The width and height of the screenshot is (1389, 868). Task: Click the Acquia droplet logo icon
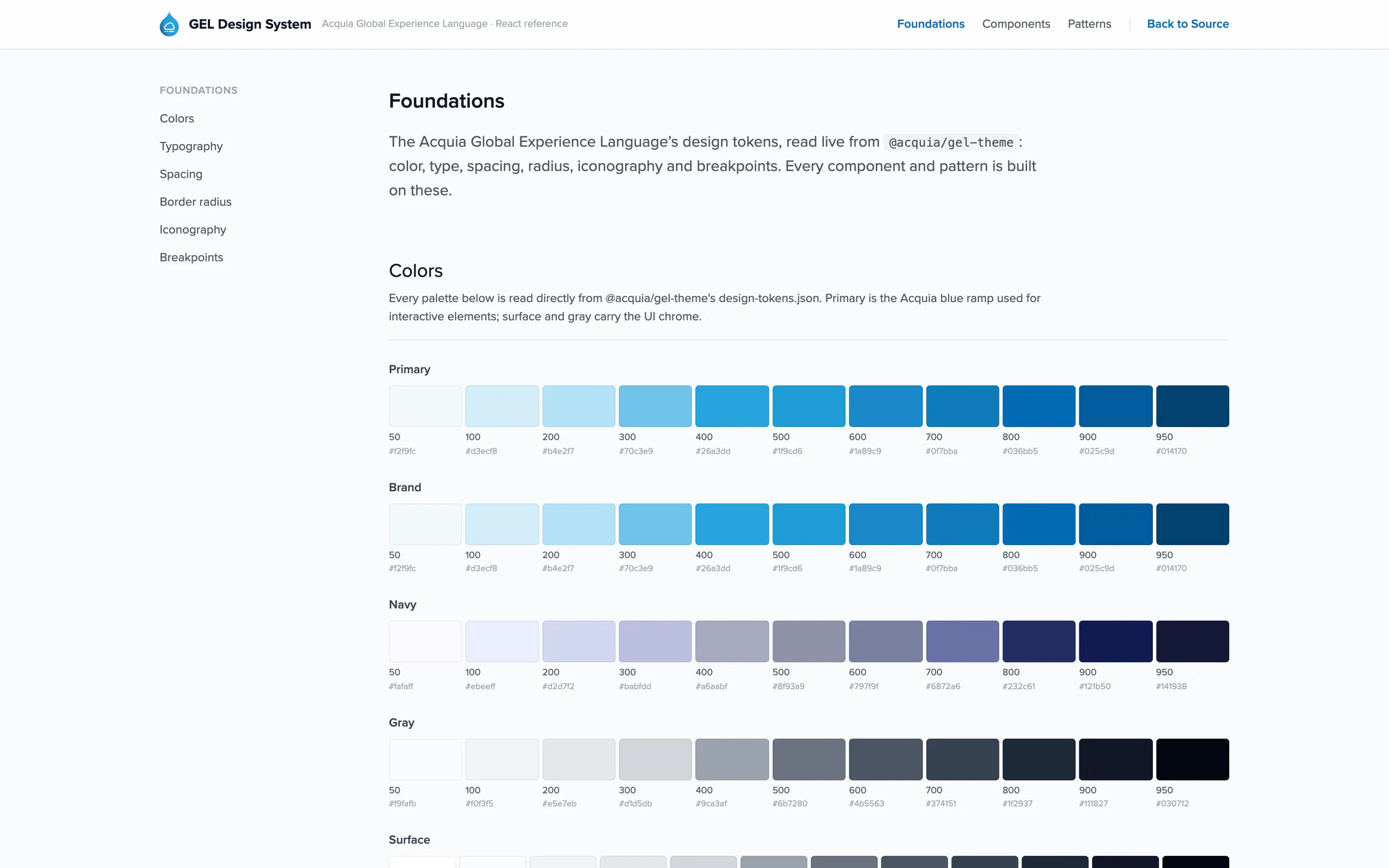(169, 24)
